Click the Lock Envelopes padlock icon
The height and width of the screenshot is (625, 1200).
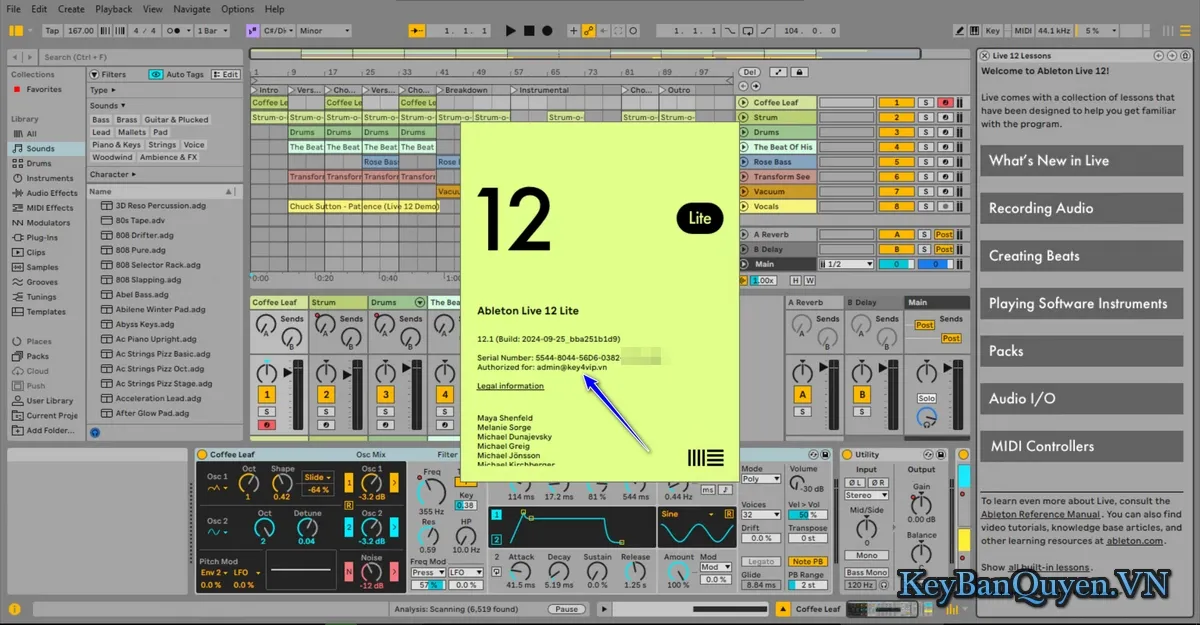click(x=801, y=72)
